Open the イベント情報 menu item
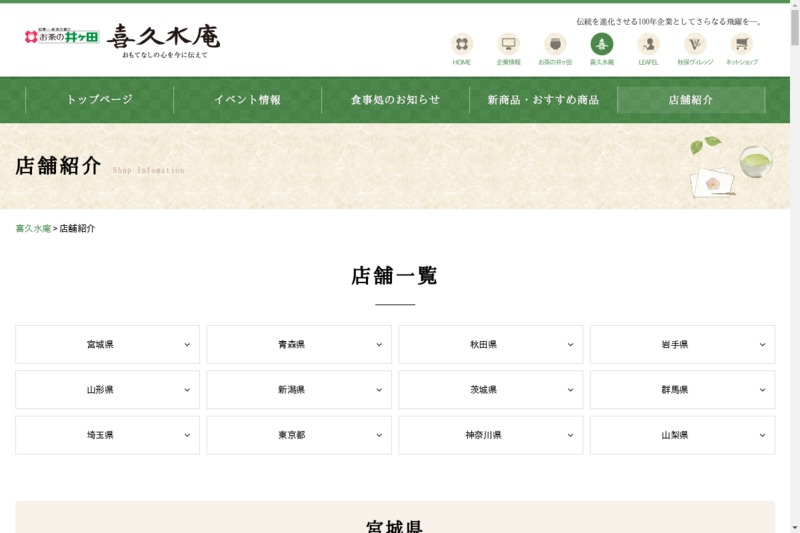Image resolution: width=800 pixels, height=533 pixels. tap(247, 100)
